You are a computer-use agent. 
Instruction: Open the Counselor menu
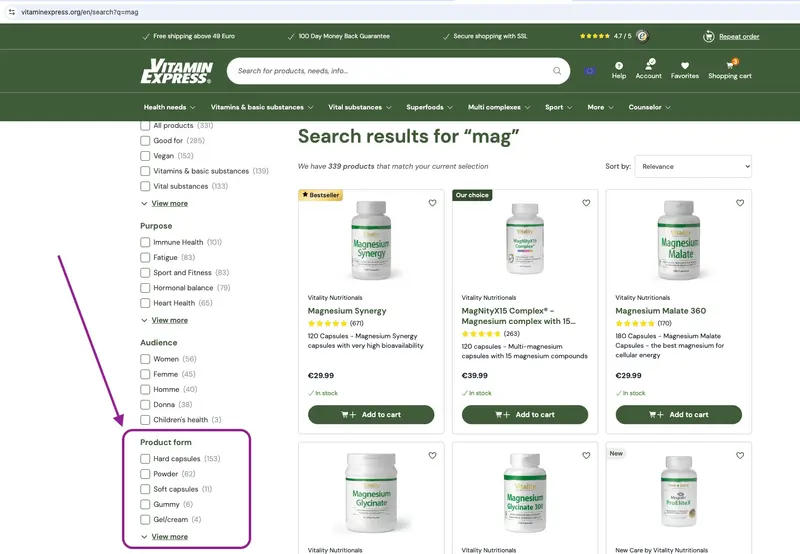[649, 107]
